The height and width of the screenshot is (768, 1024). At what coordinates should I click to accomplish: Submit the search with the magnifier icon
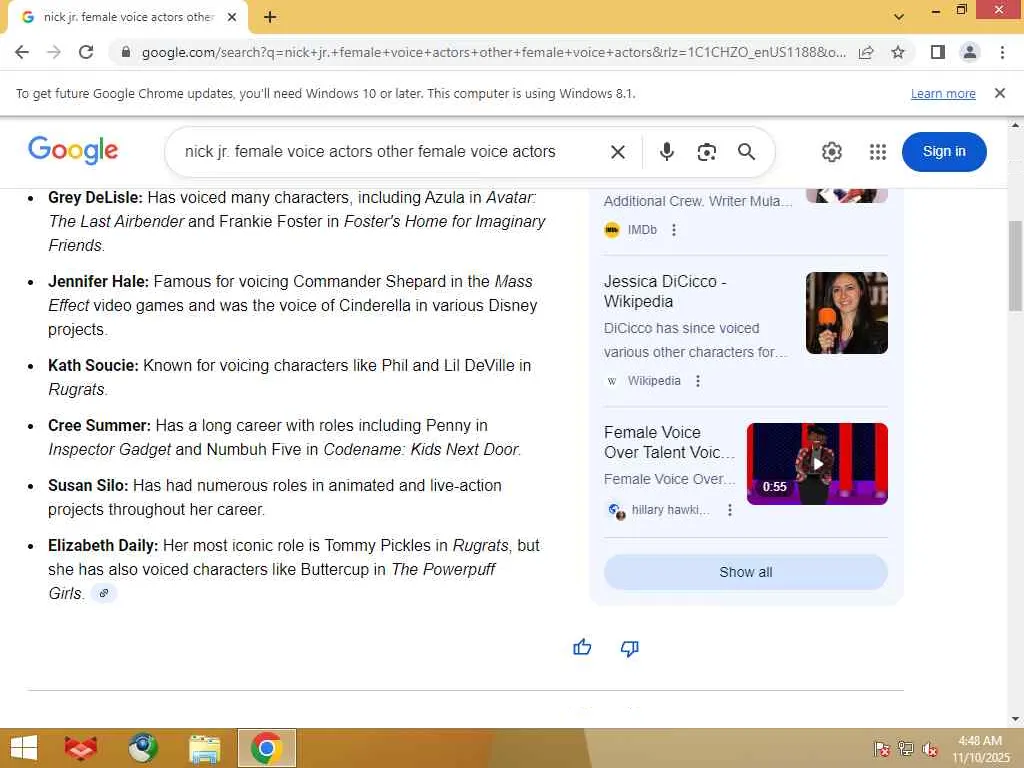(x=746, y=152)
